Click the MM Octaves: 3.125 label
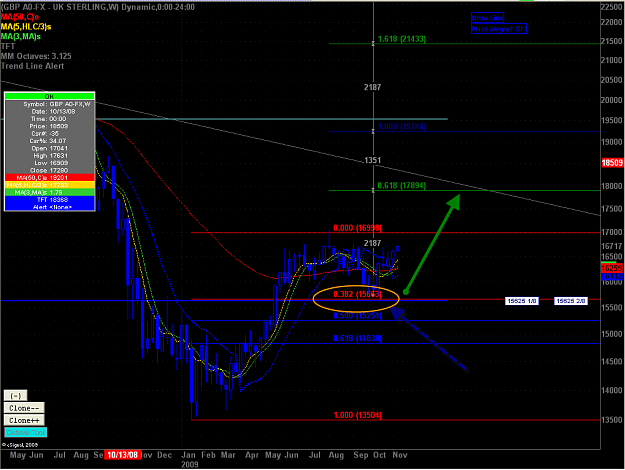The height and width of the screenshot is (470, 625). point(36,56)
